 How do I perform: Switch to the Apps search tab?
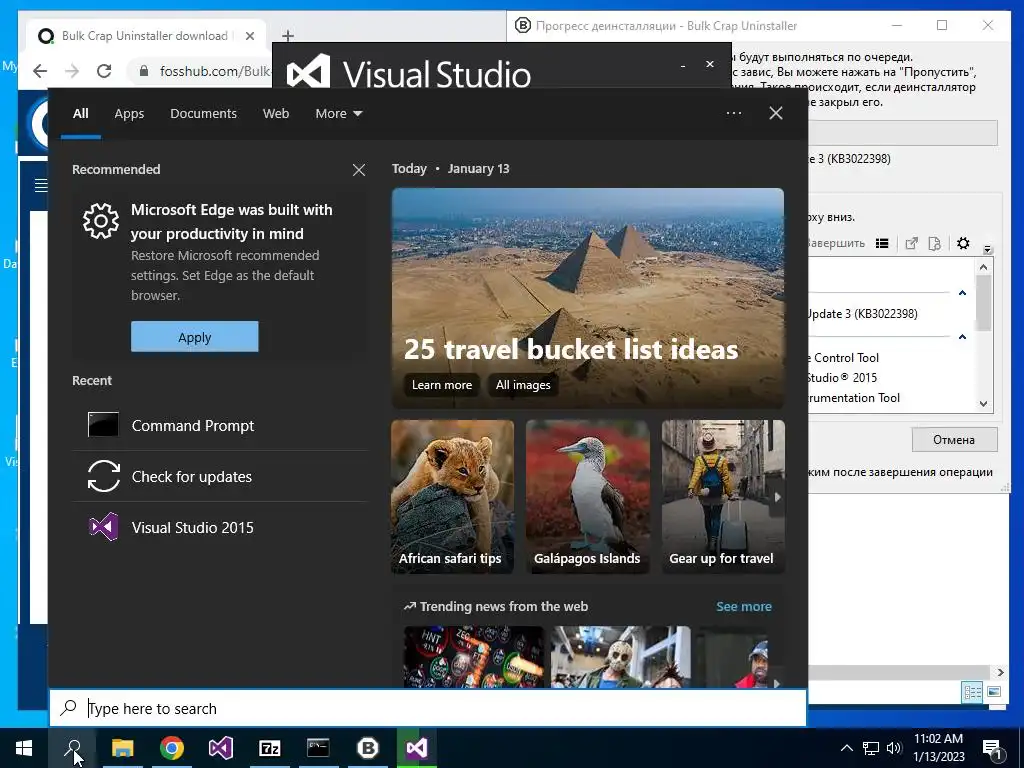pos(129,114)
